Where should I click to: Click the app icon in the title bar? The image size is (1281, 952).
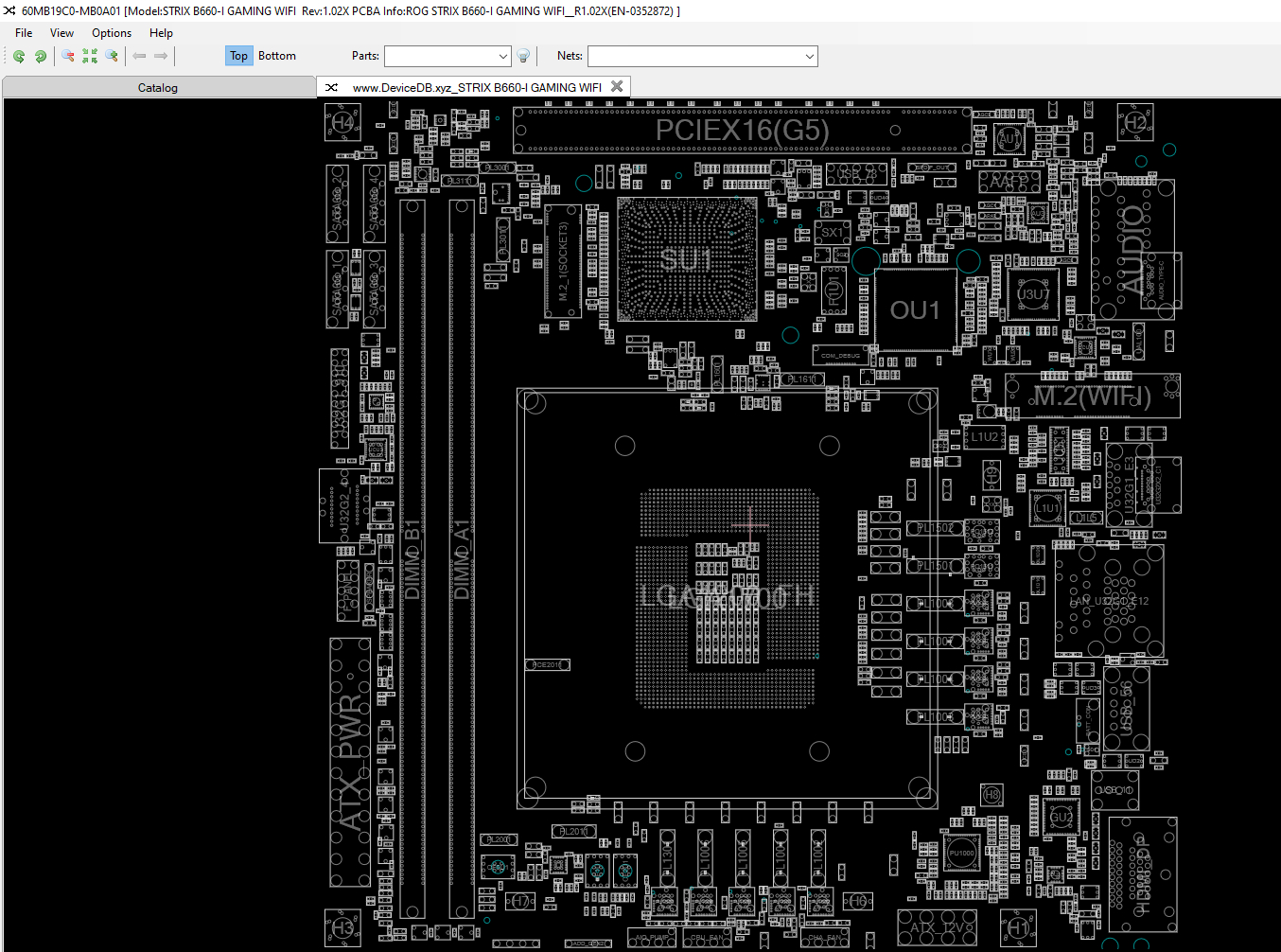pos(9,10)
